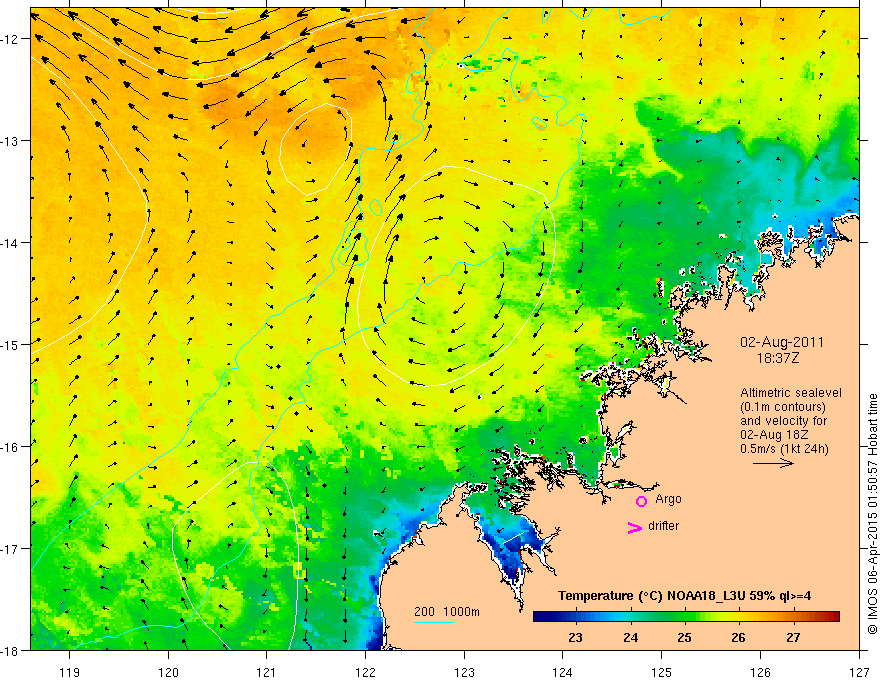Click the latitude axis label -13
Screen dimensions: 880x680
11,141
